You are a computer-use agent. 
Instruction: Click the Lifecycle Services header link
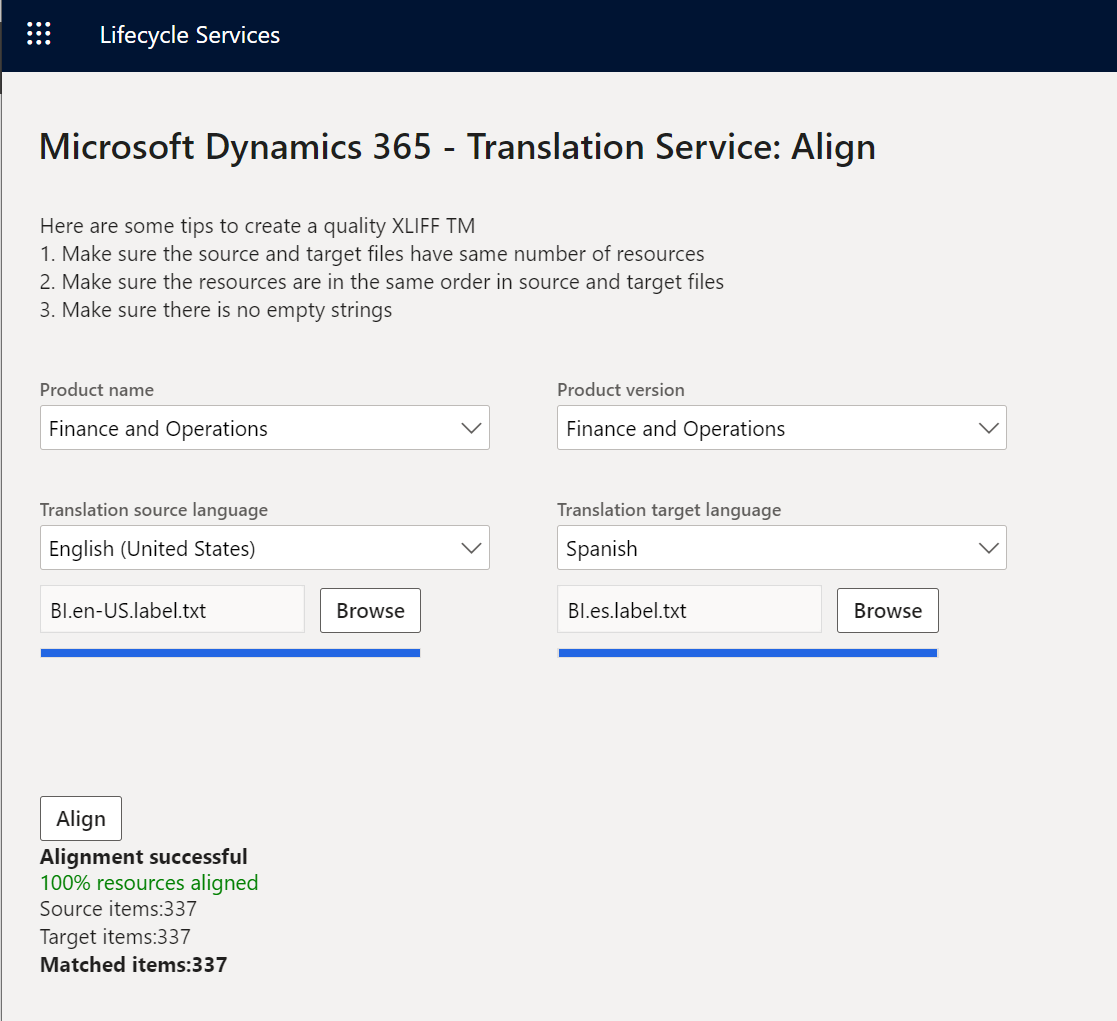click(x=189, y=35)
